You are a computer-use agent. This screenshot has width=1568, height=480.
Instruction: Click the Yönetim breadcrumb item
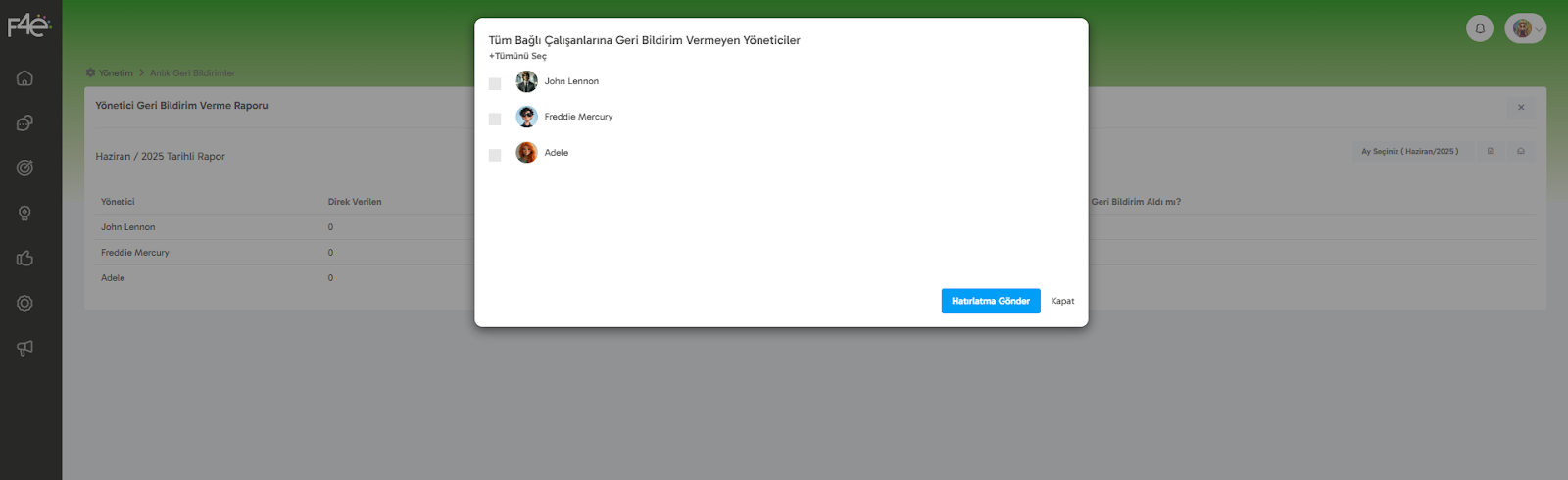[115, 73]
